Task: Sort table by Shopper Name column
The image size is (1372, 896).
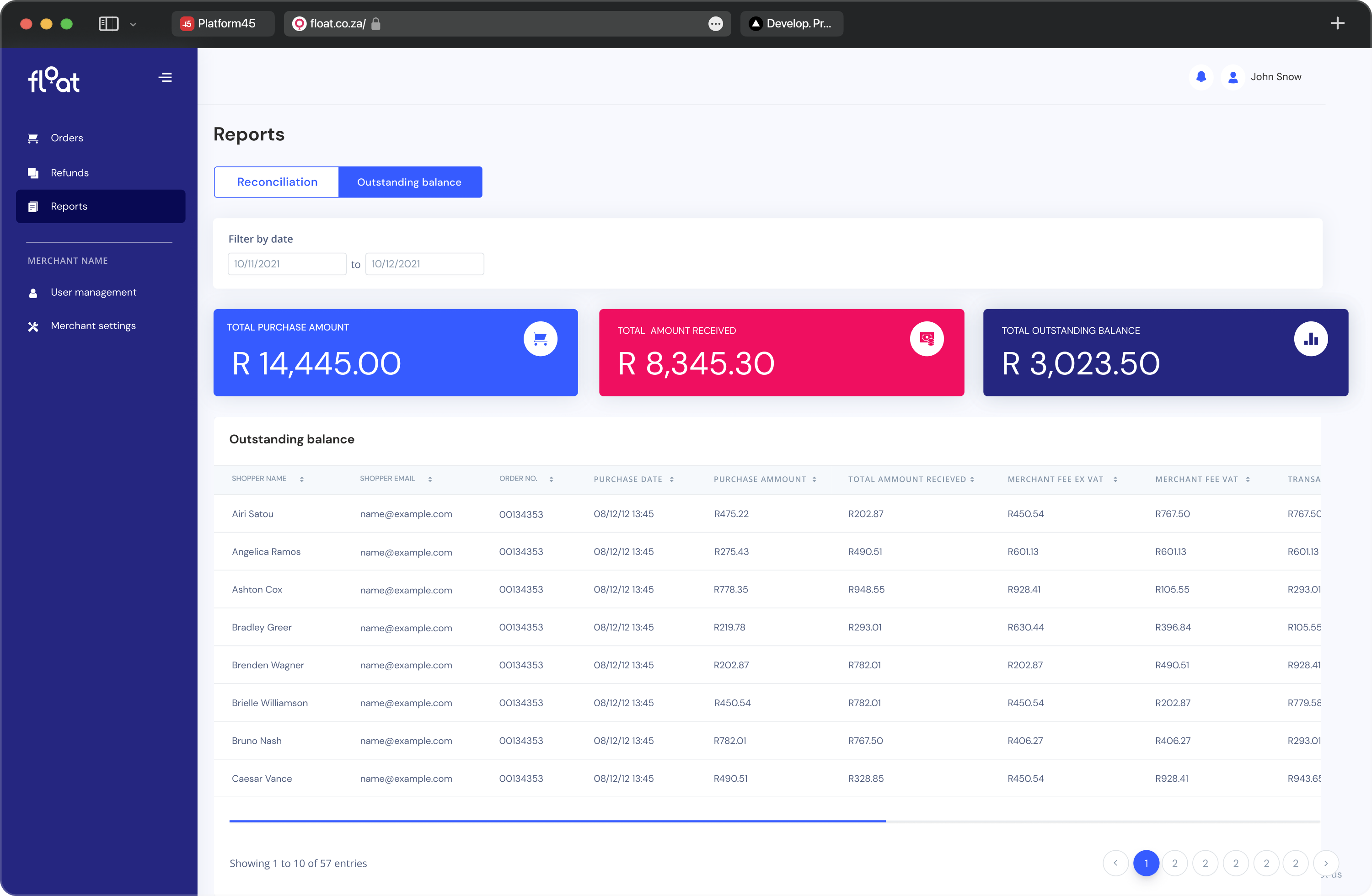Action: click(x=301, y=479)
